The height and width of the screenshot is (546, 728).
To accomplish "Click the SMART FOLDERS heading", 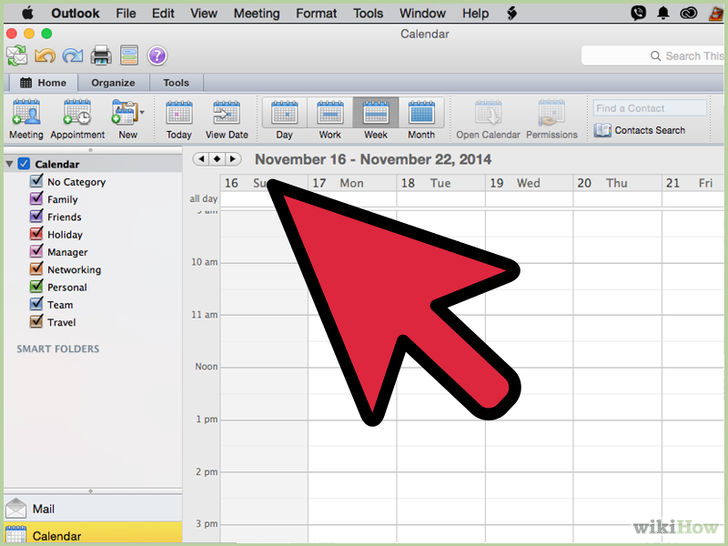I will tap(58, 349).
